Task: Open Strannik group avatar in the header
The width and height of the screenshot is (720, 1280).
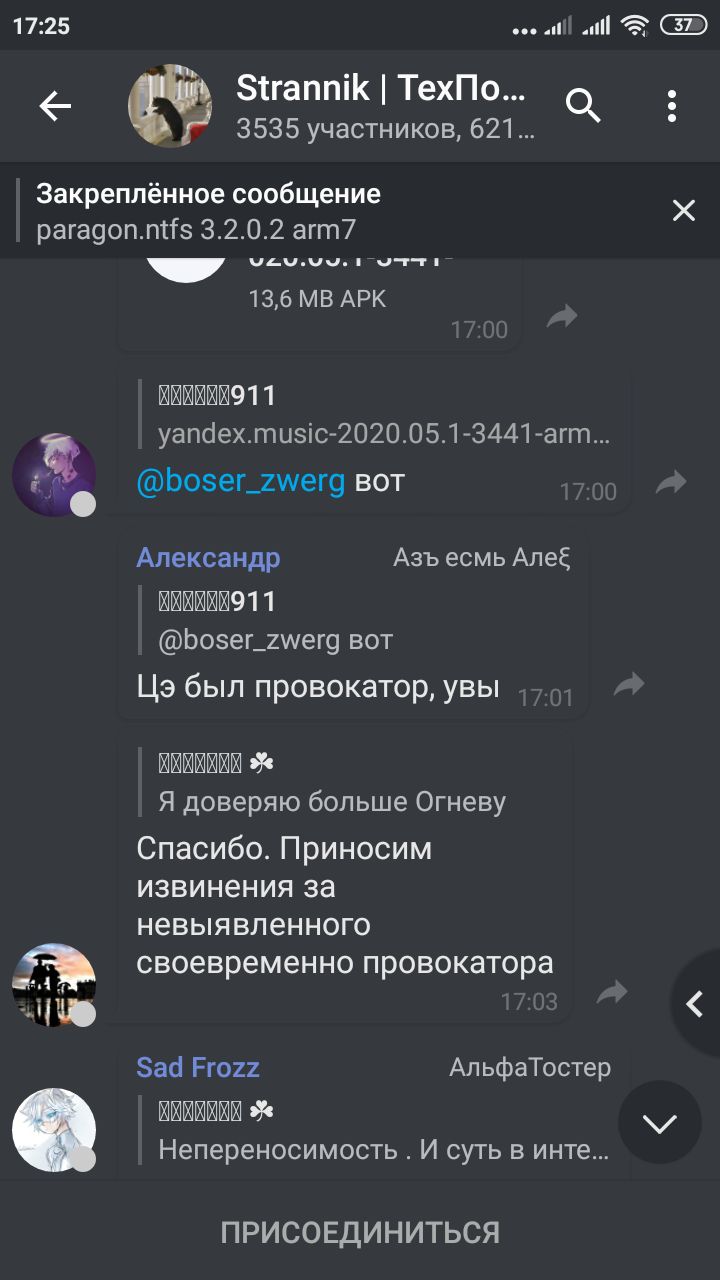Action: click(170, 106)
